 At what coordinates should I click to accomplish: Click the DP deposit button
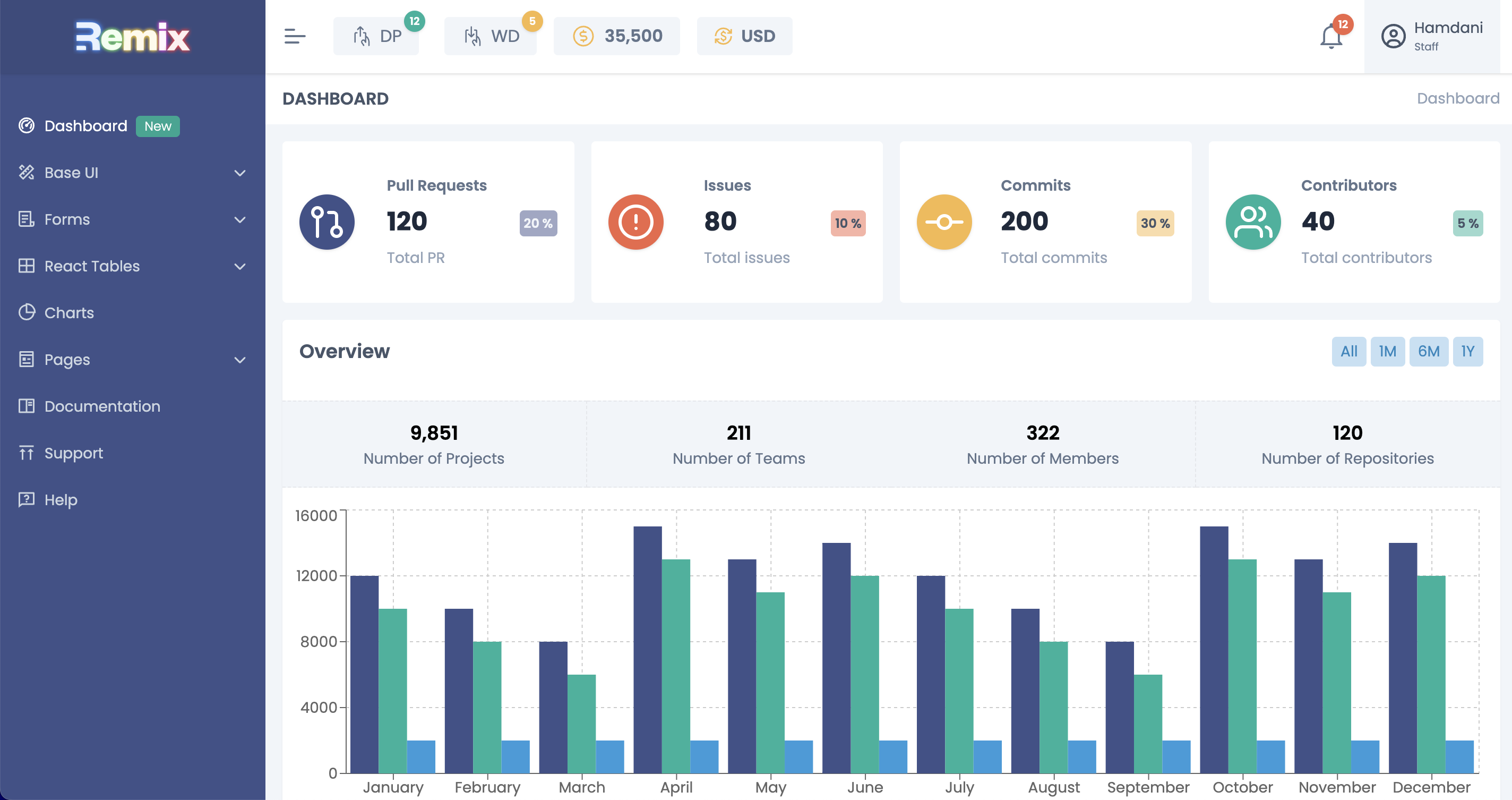coord(376,37)
